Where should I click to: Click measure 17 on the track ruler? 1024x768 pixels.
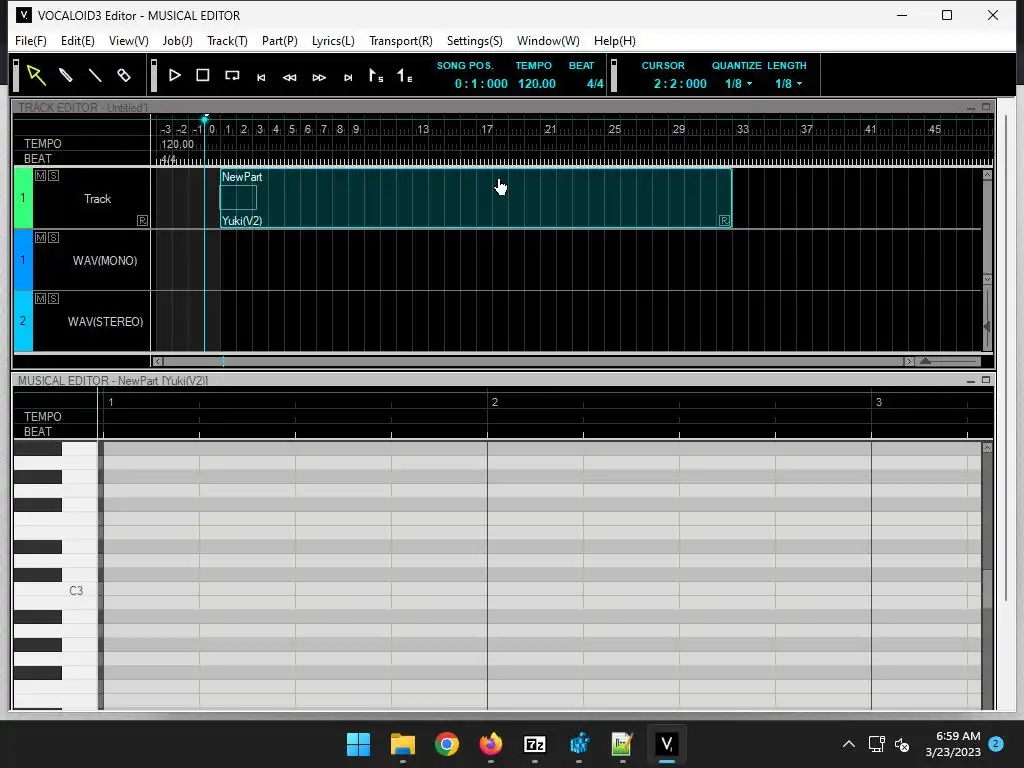[487, 129]
